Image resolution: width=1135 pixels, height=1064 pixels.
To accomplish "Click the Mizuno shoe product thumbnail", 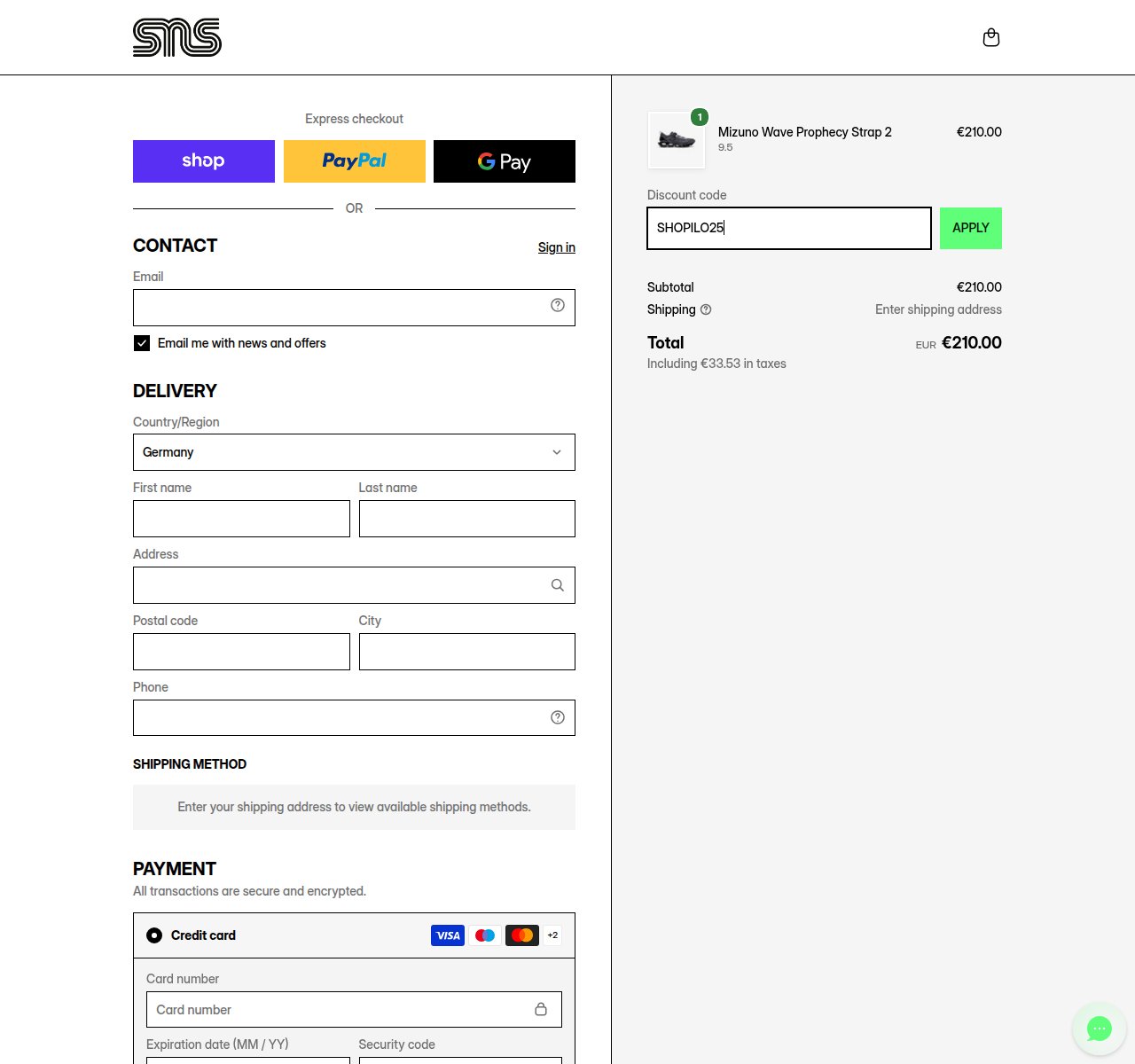I will pyautogui.click(x=677, y=140).
